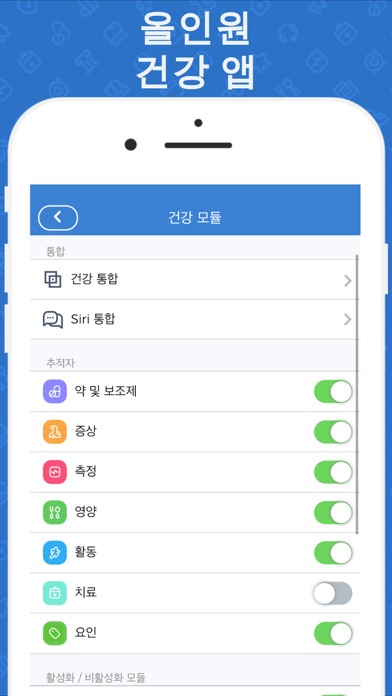Disable the 약 및 보조제 toggle
392x696 pixels.
click(333, 392)
